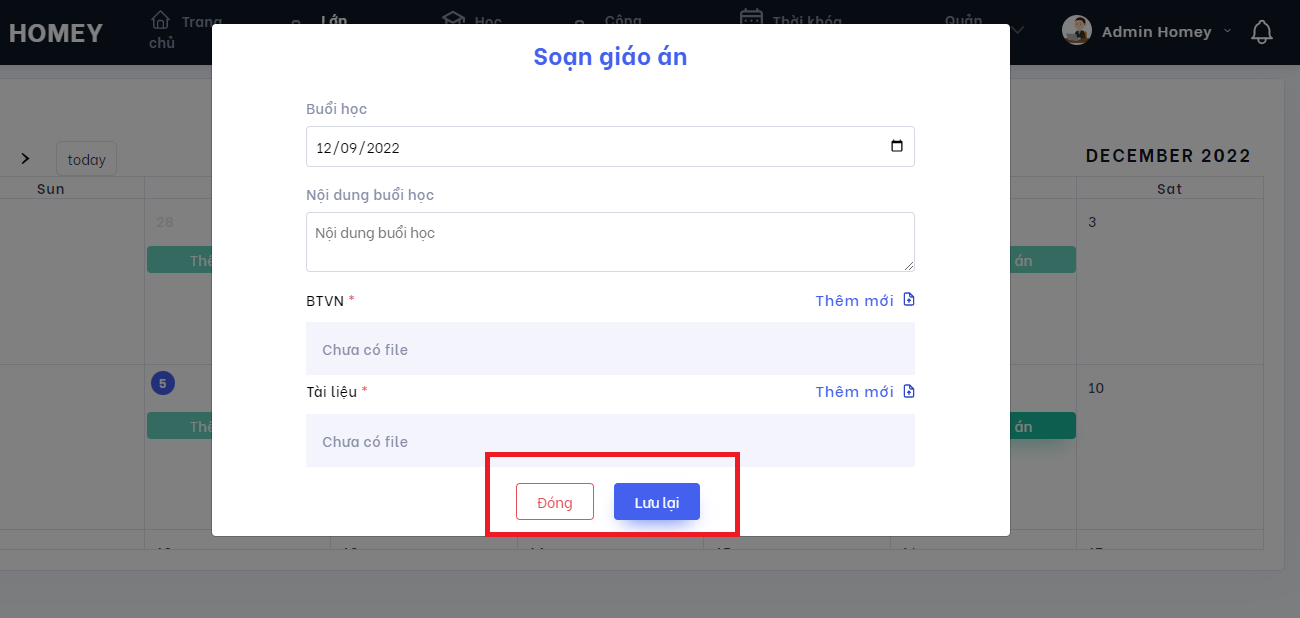Click inside the Nội dung buổi học textarea
Screen dimensions: 1300x618
(x=610, y=241)
